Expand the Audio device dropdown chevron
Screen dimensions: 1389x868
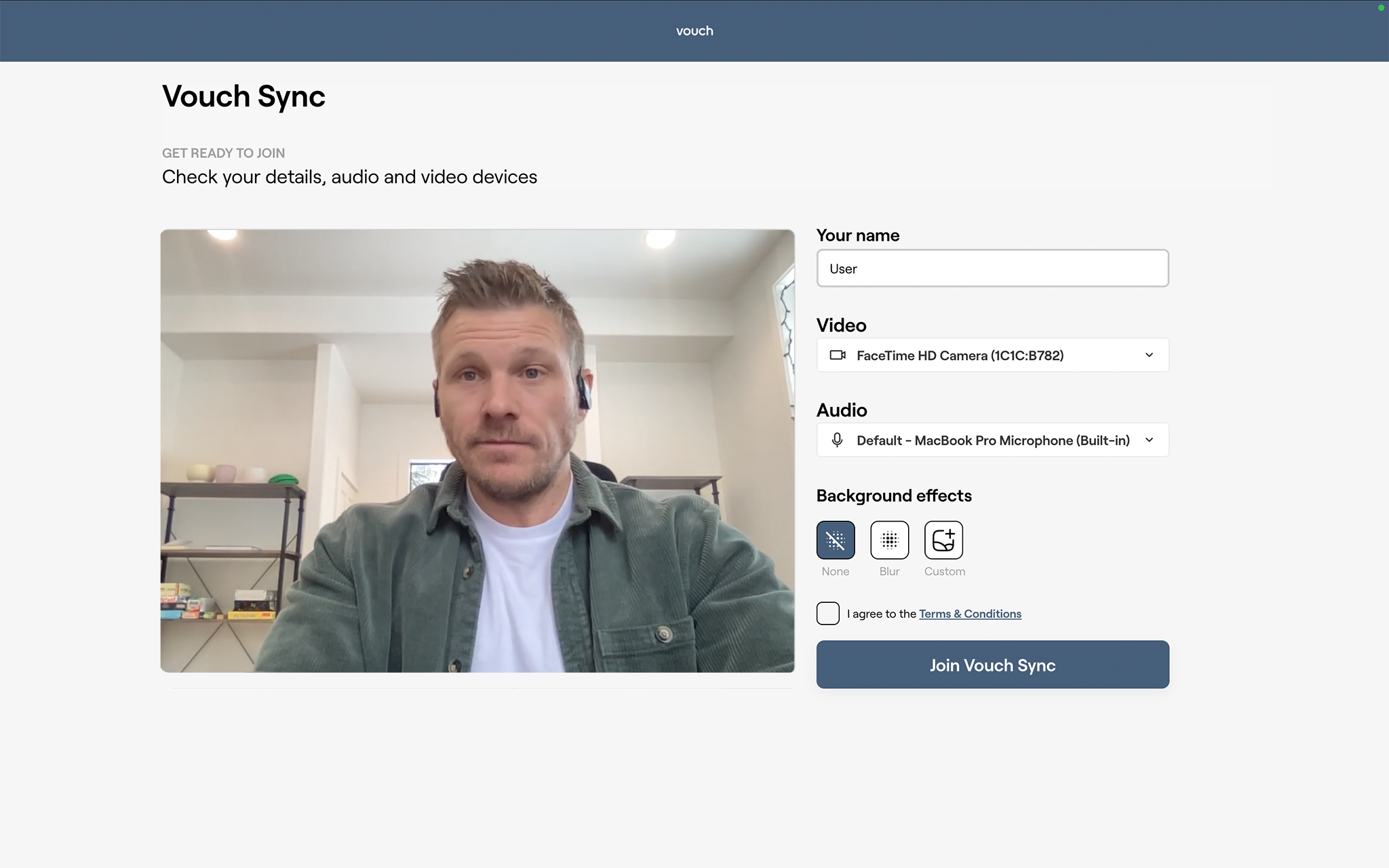click(1149, 440)
